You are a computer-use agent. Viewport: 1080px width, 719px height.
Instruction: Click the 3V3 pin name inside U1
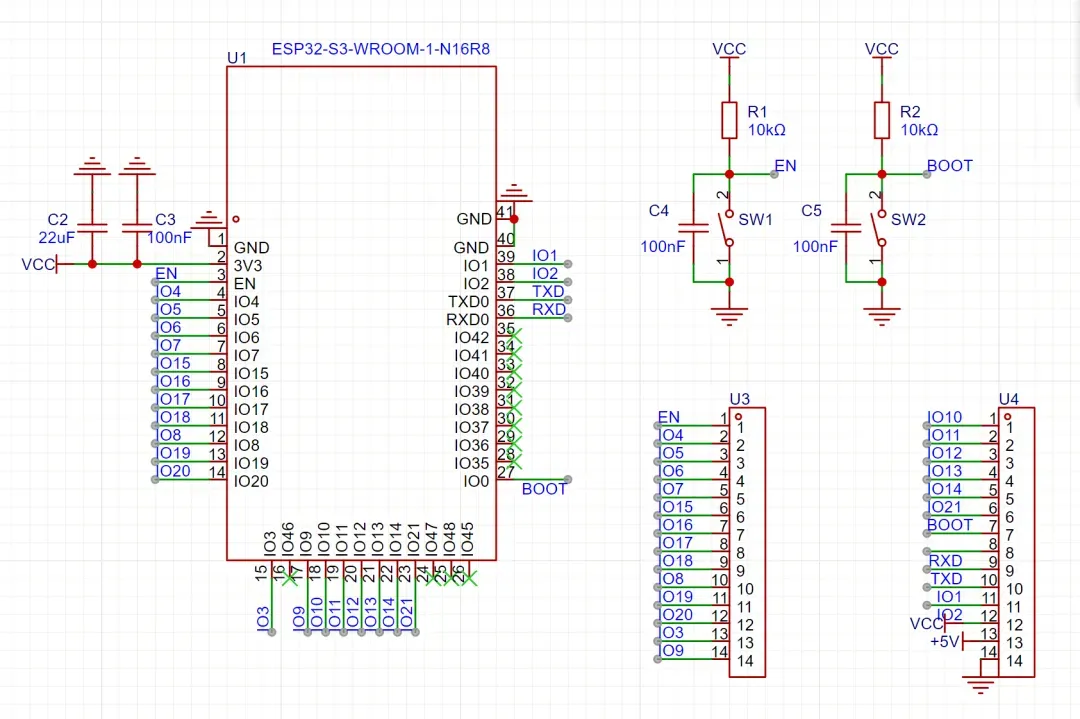[248, 266]
